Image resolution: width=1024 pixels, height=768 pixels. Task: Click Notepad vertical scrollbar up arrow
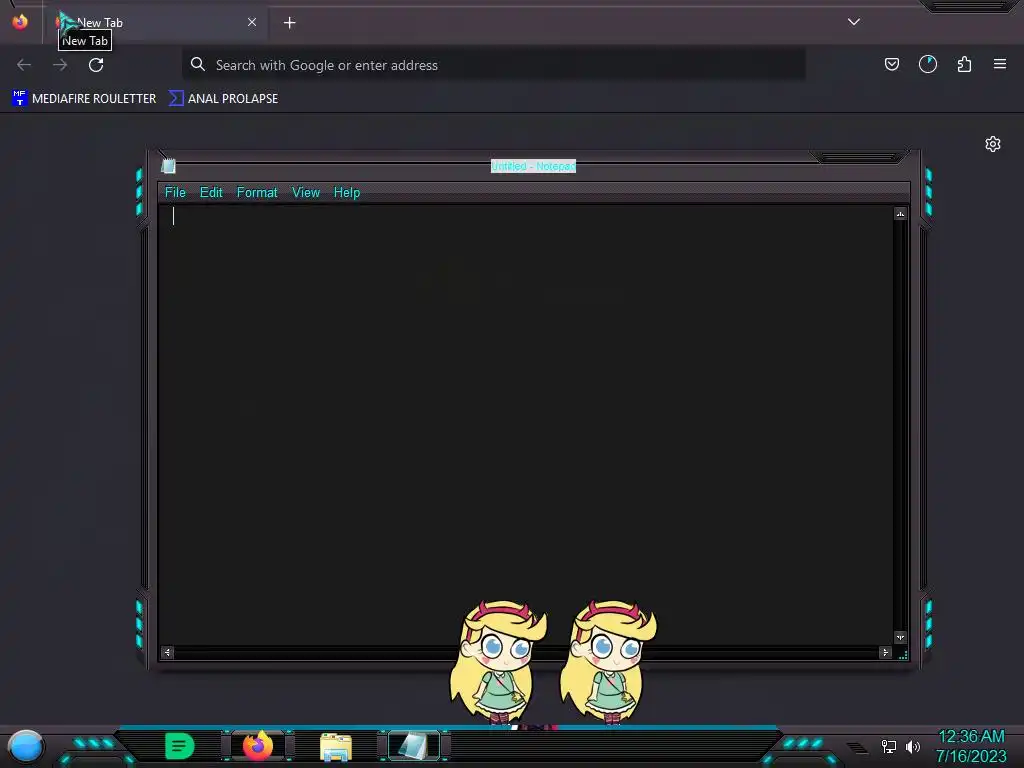click(901, 214)
